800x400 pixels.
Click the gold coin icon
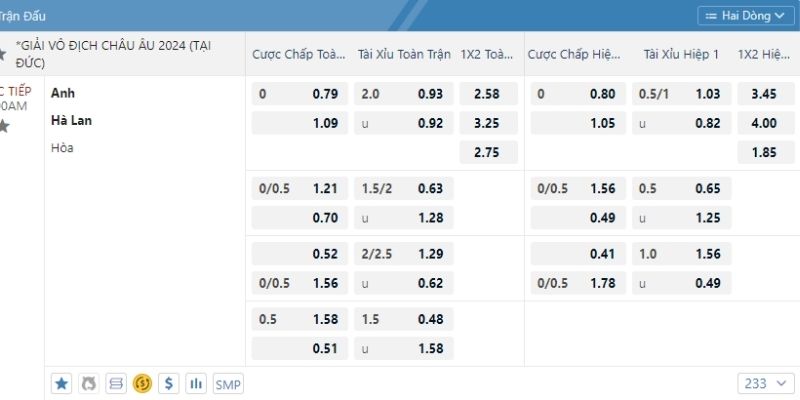click(x=142, y=383)
